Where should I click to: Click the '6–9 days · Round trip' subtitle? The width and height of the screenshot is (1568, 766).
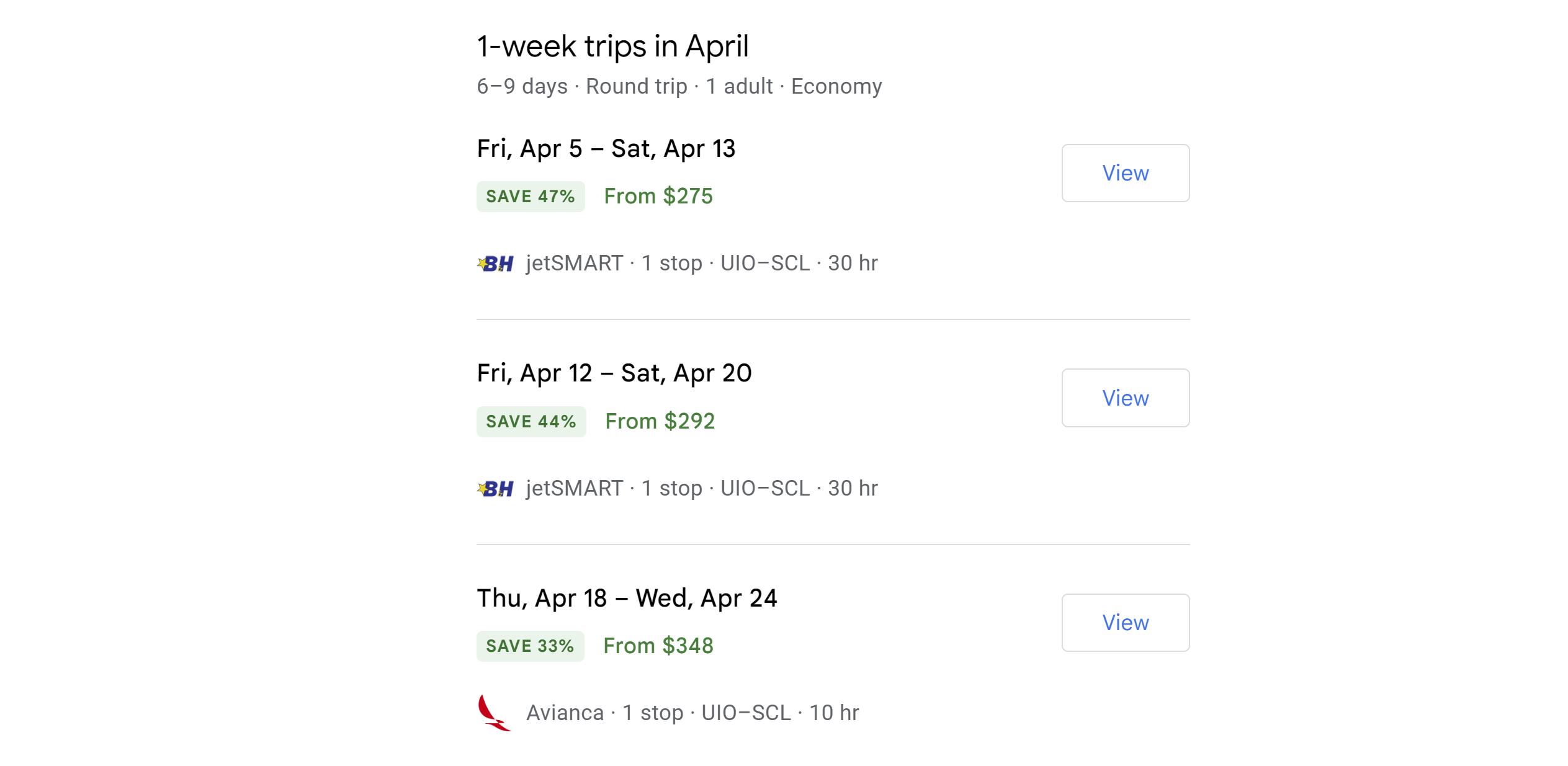click(679, 86)
